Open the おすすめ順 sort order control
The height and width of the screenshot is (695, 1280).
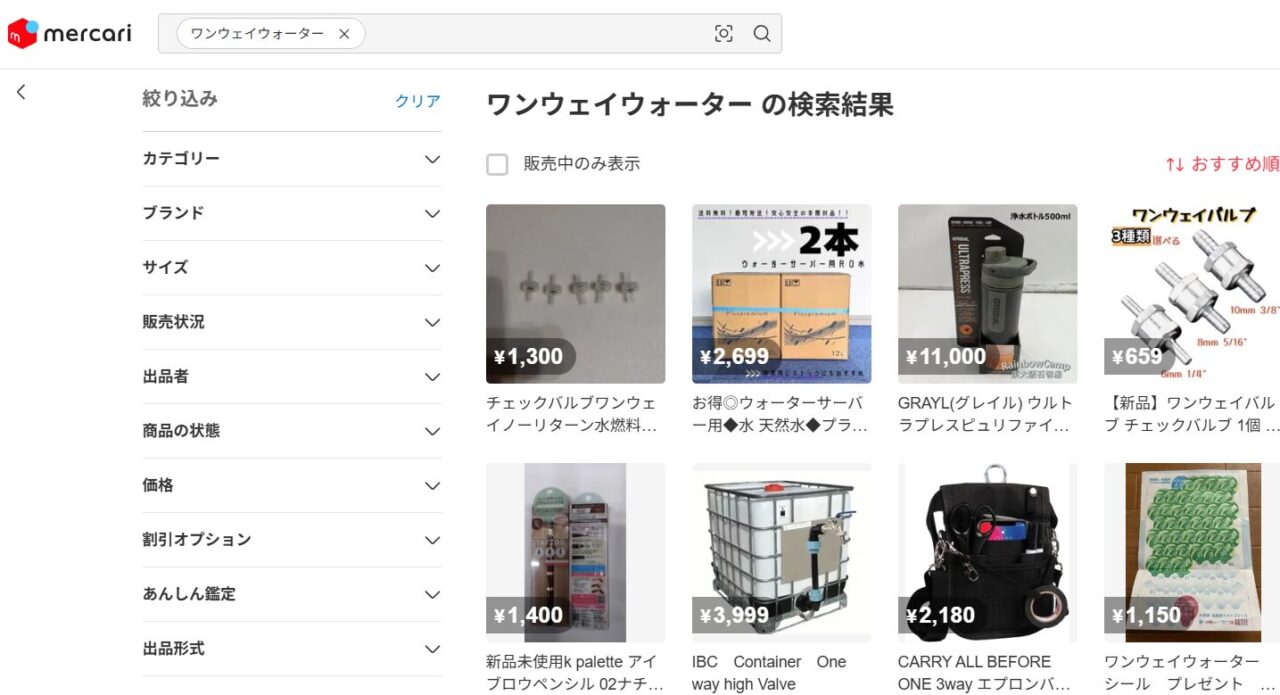(1222, 164)
